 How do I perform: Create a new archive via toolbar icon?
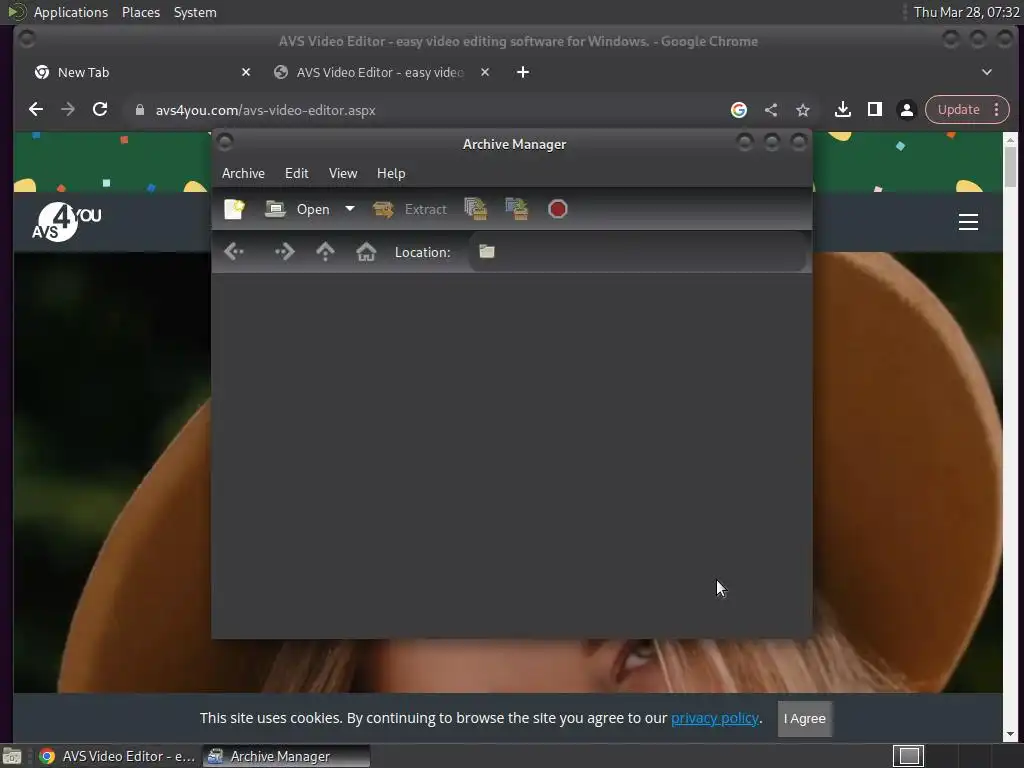(234, 209)
